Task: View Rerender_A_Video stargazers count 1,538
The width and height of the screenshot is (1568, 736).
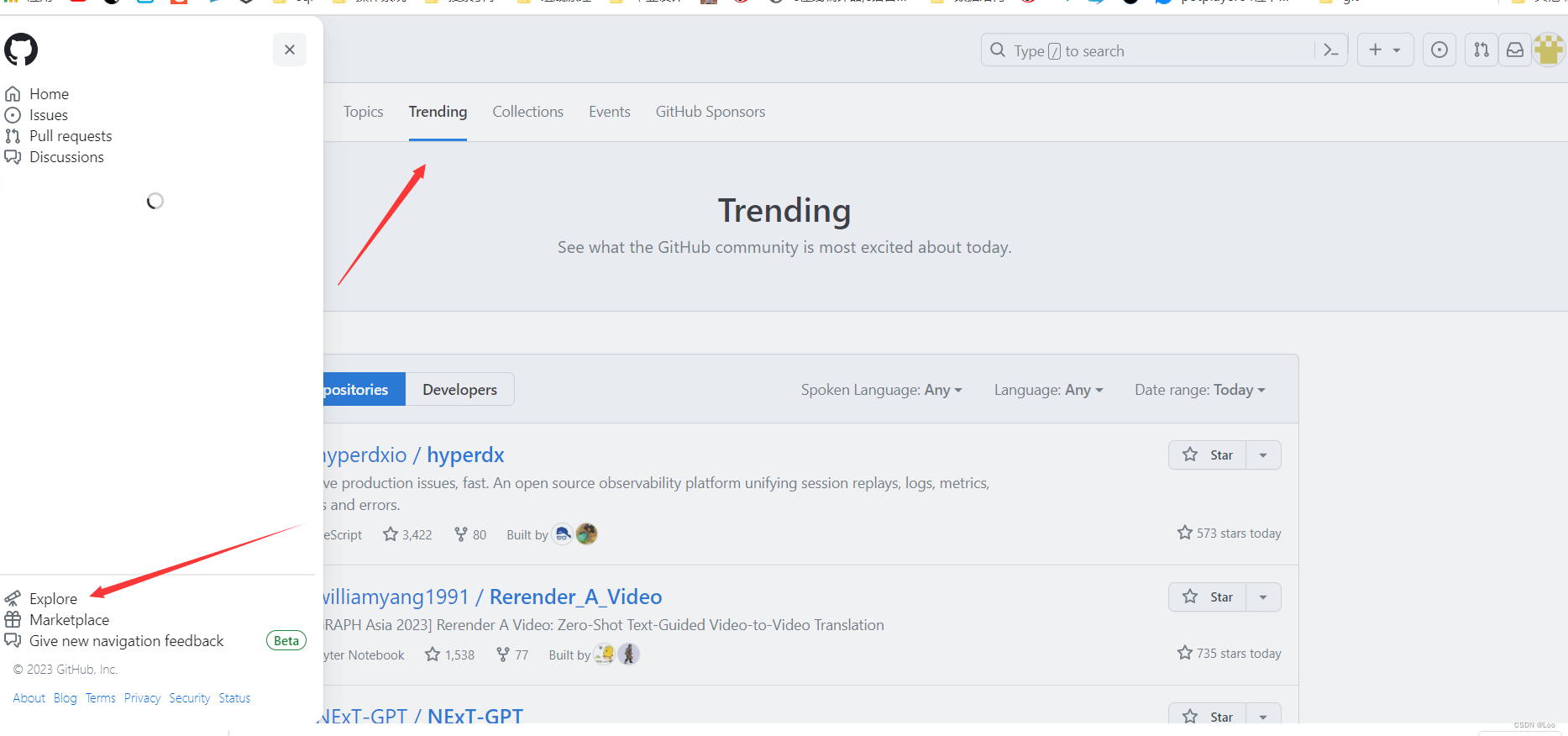Action: tap(449, 655)
